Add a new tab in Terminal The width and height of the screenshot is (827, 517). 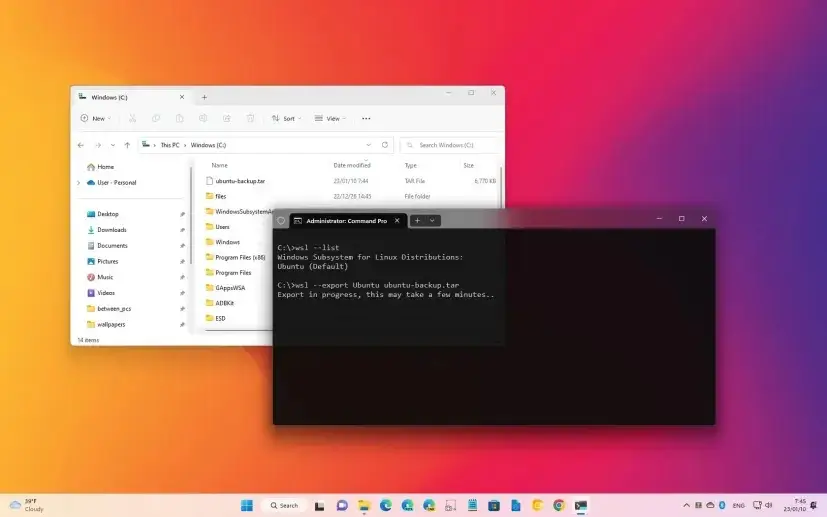pos(417,221)
